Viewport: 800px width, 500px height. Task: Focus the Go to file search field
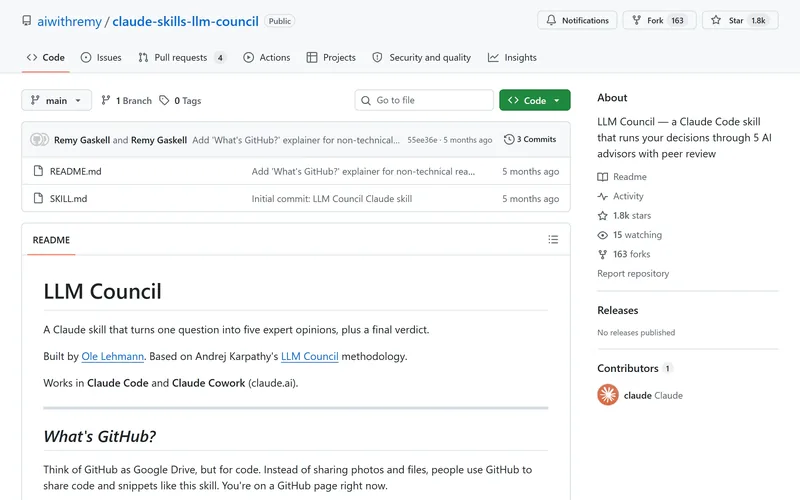point(424,101)
